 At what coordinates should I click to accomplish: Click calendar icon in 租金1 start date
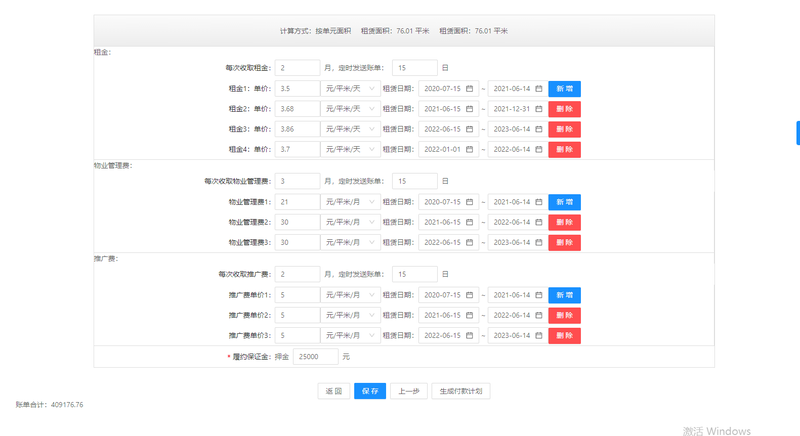[469, 89]
